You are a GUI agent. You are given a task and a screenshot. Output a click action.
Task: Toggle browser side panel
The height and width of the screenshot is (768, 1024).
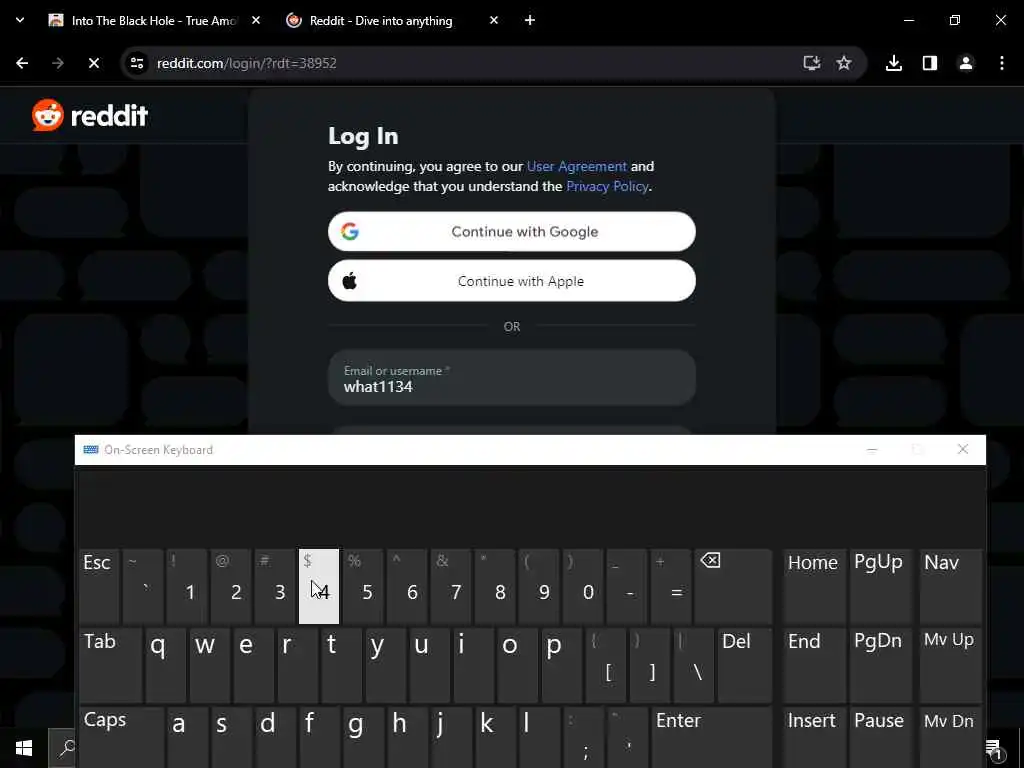click(x=929, y=63)
